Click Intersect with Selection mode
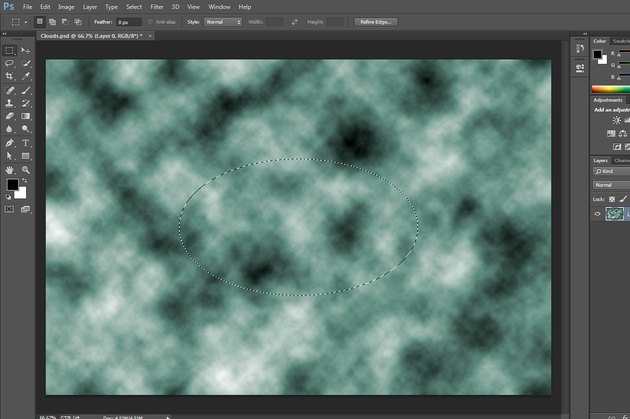630x419 pixels. click(78, 22)
